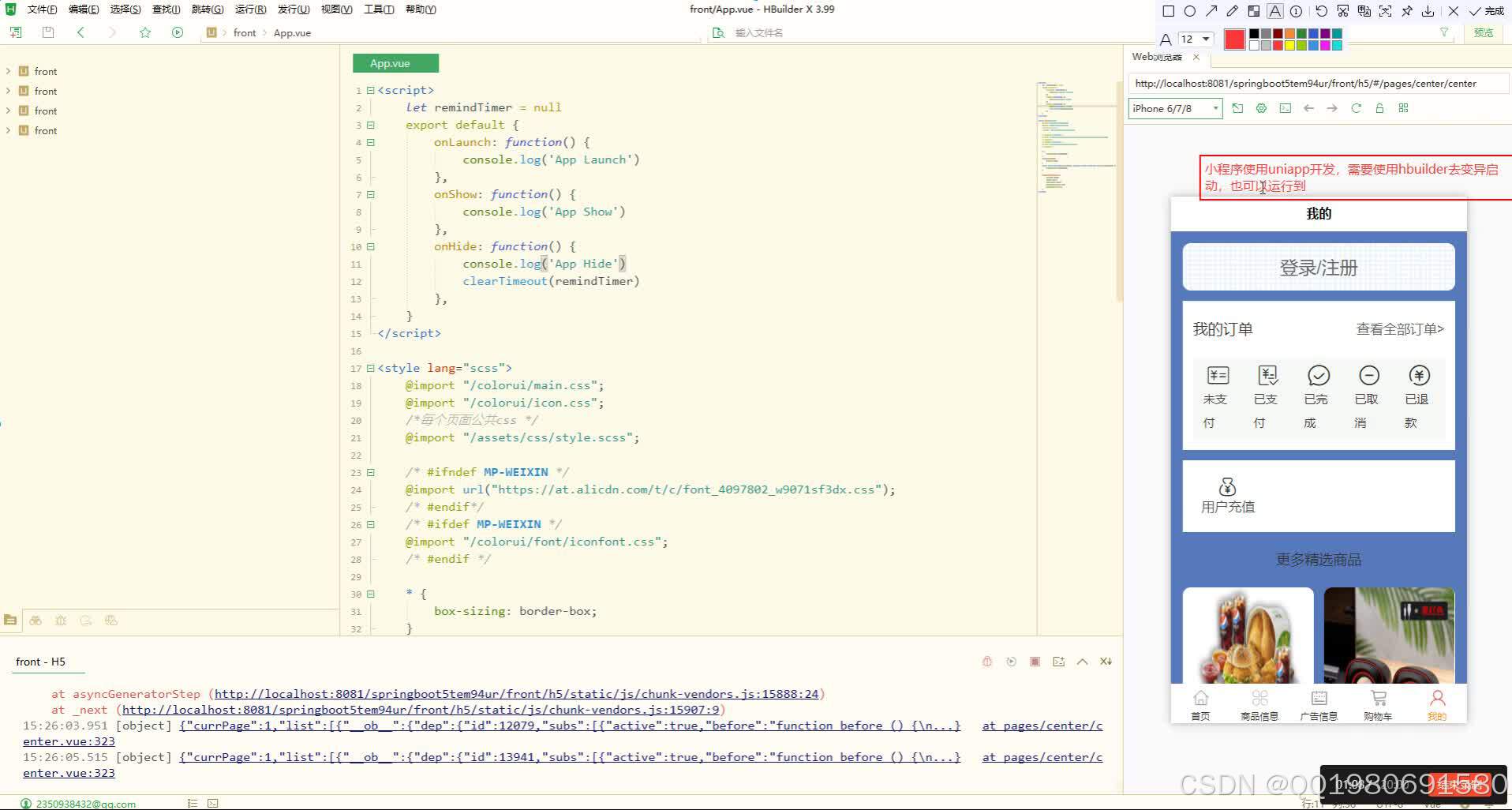Click the chunk-vendors.js:15888:24 link
Viewport: 1512px width, 810px height.
coord(517,694)
